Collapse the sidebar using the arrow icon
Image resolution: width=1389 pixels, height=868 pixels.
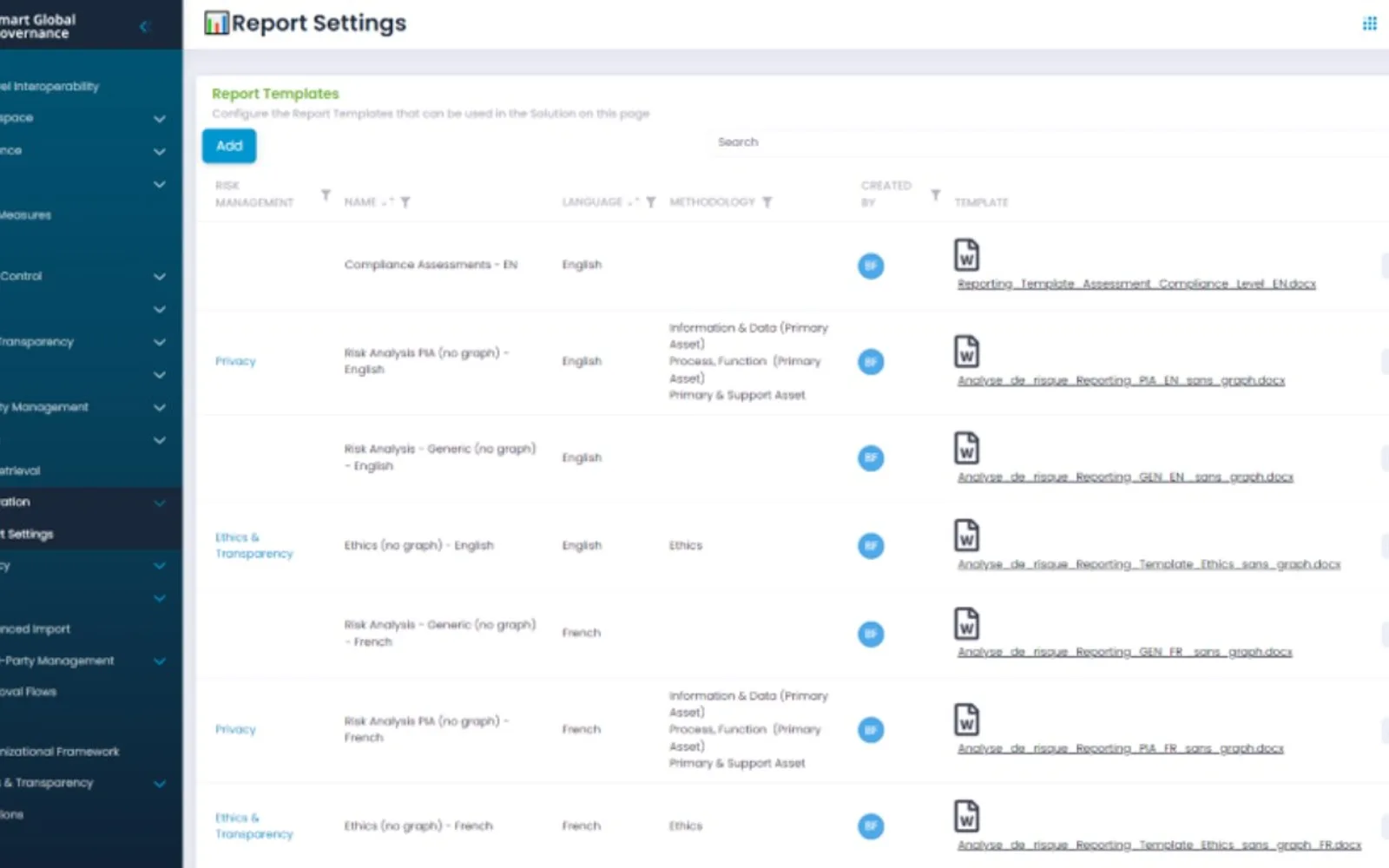tap(144, 27)
